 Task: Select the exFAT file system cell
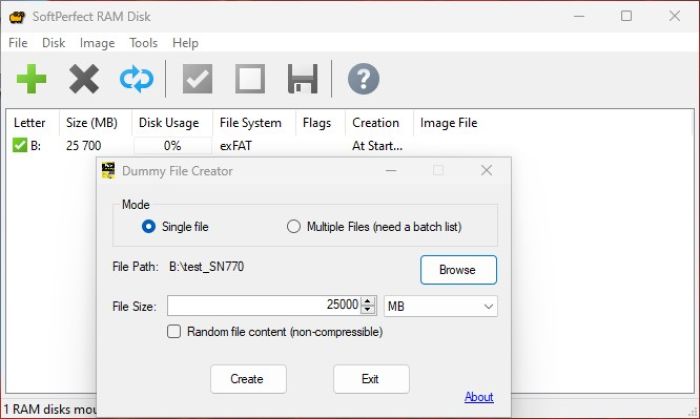click(x=236, y=145)
